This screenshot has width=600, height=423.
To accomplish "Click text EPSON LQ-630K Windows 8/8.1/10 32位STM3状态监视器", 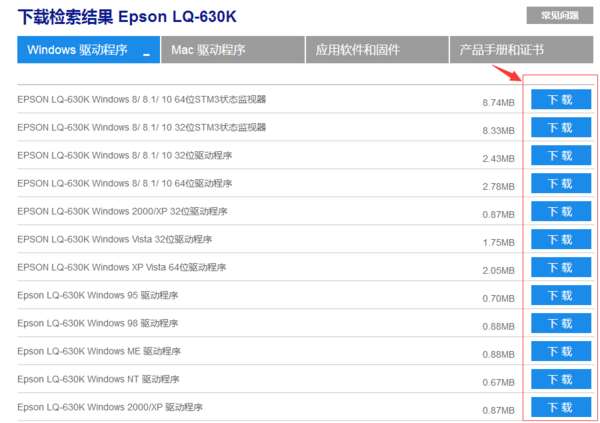I will tap(142, 127).
